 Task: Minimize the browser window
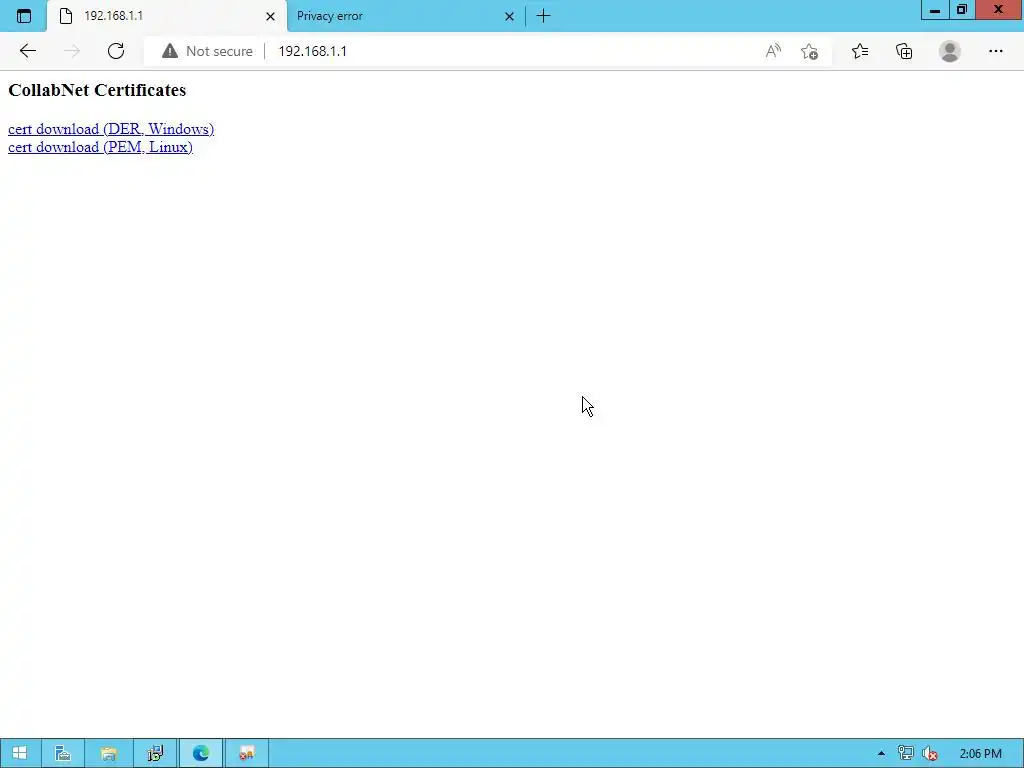click(x=935, y=10)
